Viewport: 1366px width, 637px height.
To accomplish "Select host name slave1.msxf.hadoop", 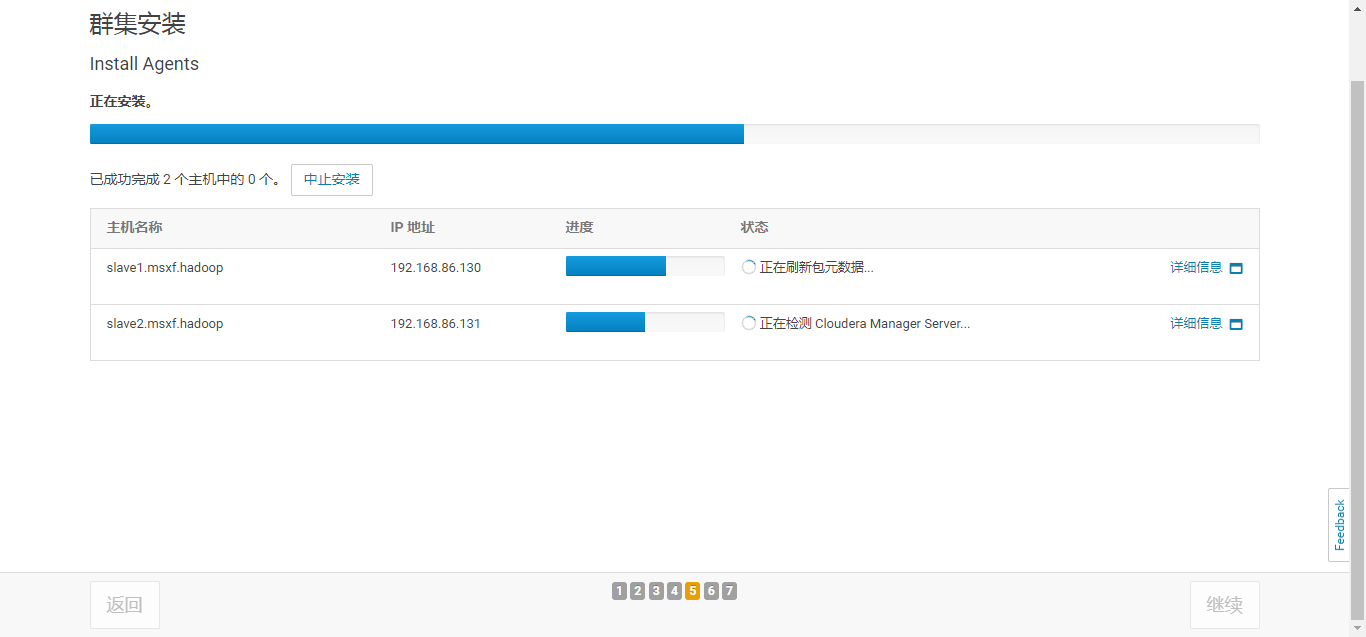I will [165, 268].
